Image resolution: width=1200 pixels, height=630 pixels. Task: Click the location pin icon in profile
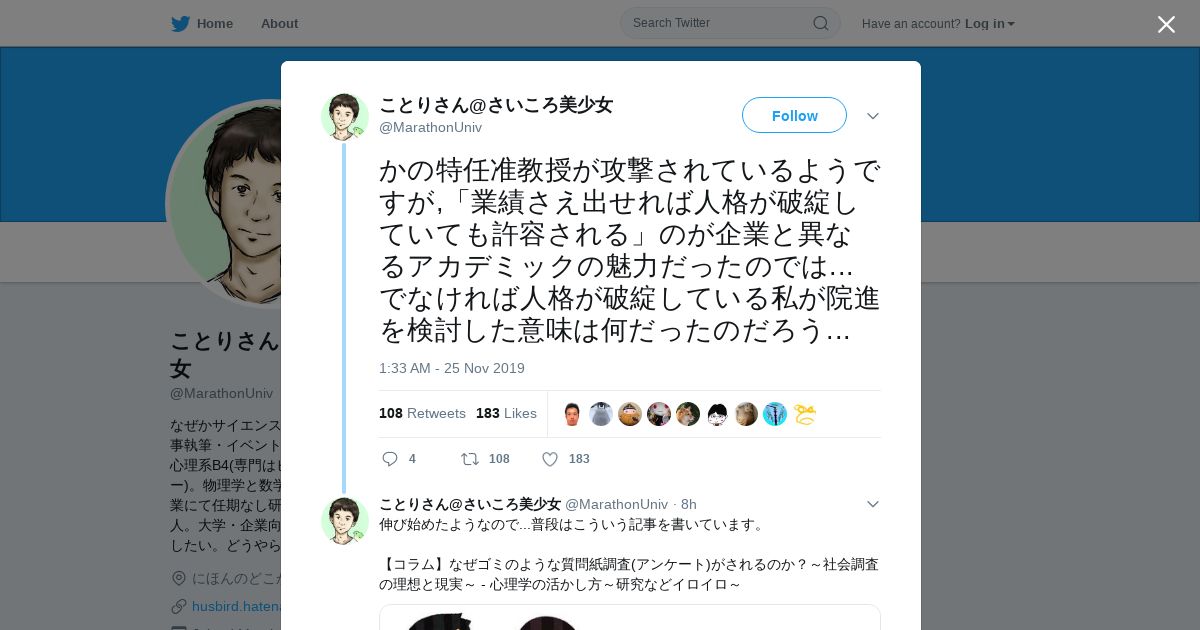179,578
